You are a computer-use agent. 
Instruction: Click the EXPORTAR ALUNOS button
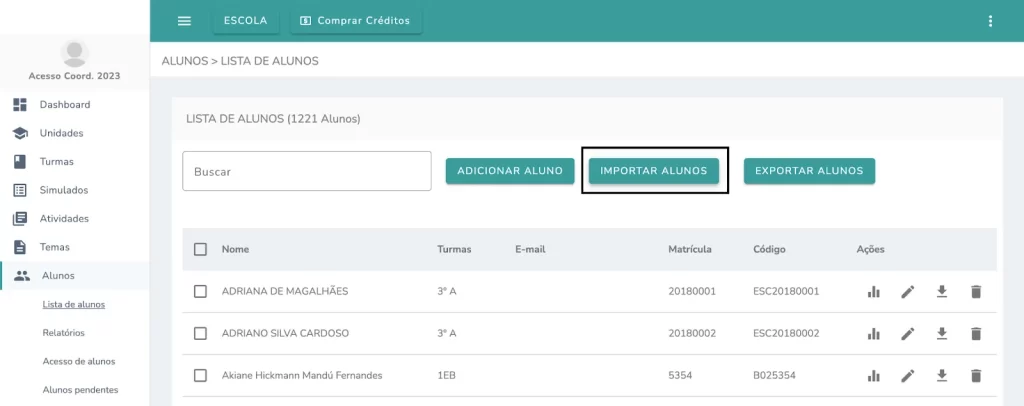pos(809,171)
